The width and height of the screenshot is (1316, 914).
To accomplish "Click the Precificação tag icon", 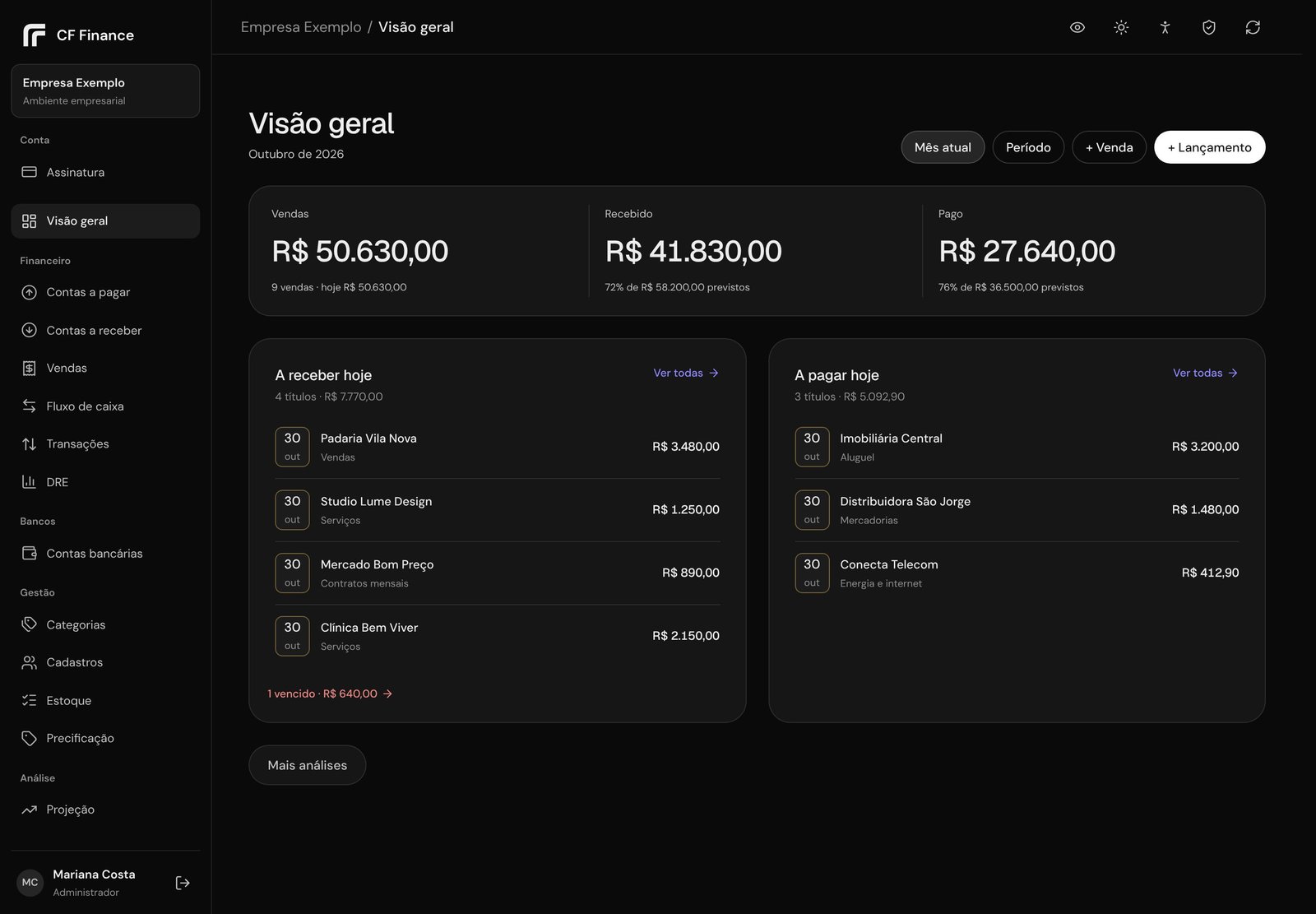I will [x=30, y=738].
